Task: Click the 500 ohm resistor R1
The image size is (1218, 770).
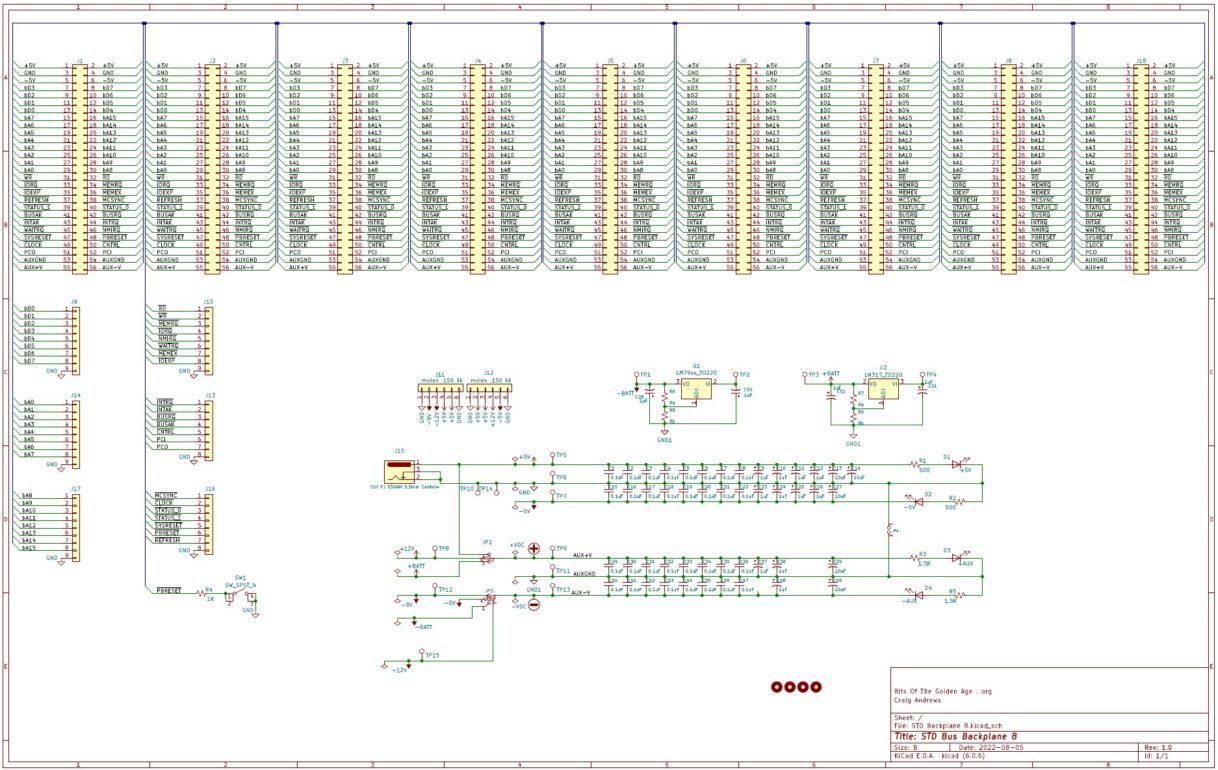Action: tap(915, 463)
